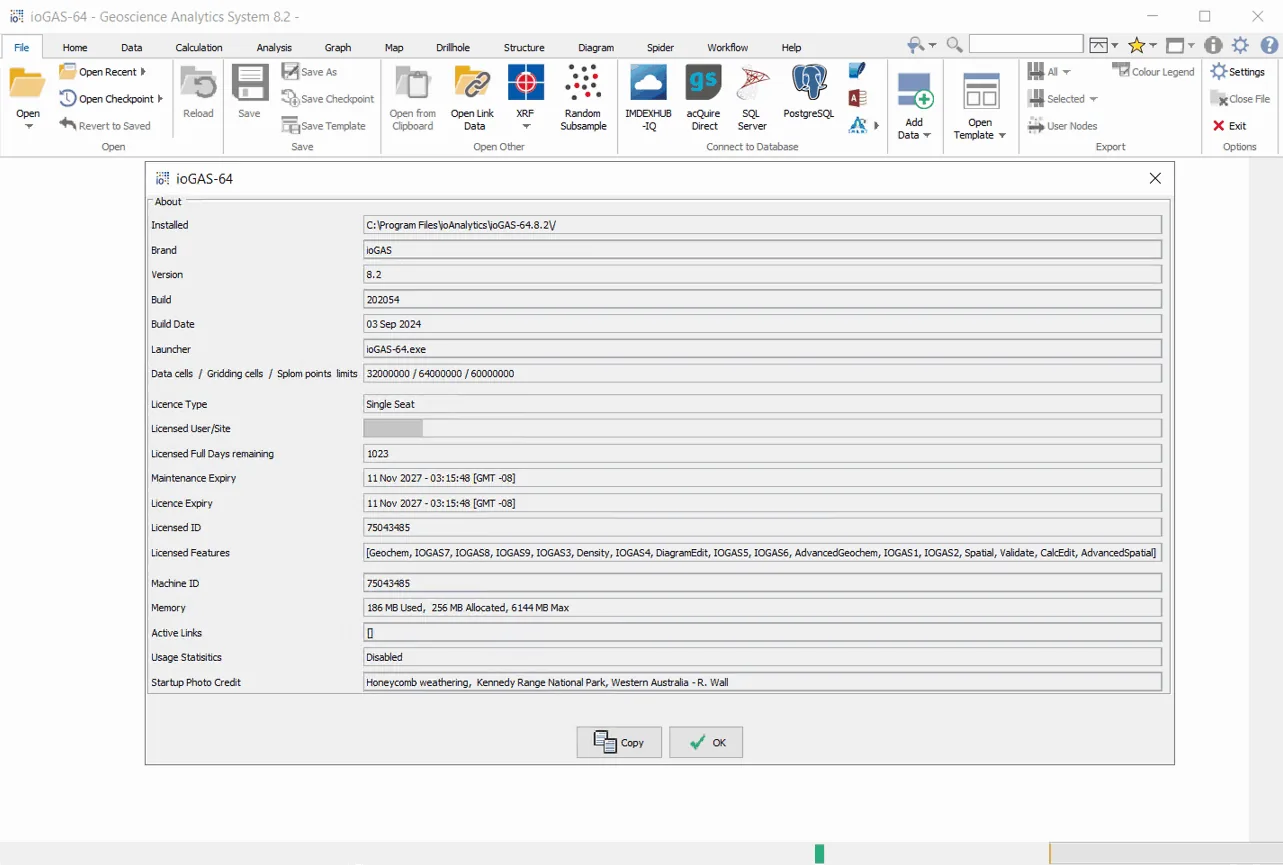
Task: Click Save Template
Action: click(324, 126)
